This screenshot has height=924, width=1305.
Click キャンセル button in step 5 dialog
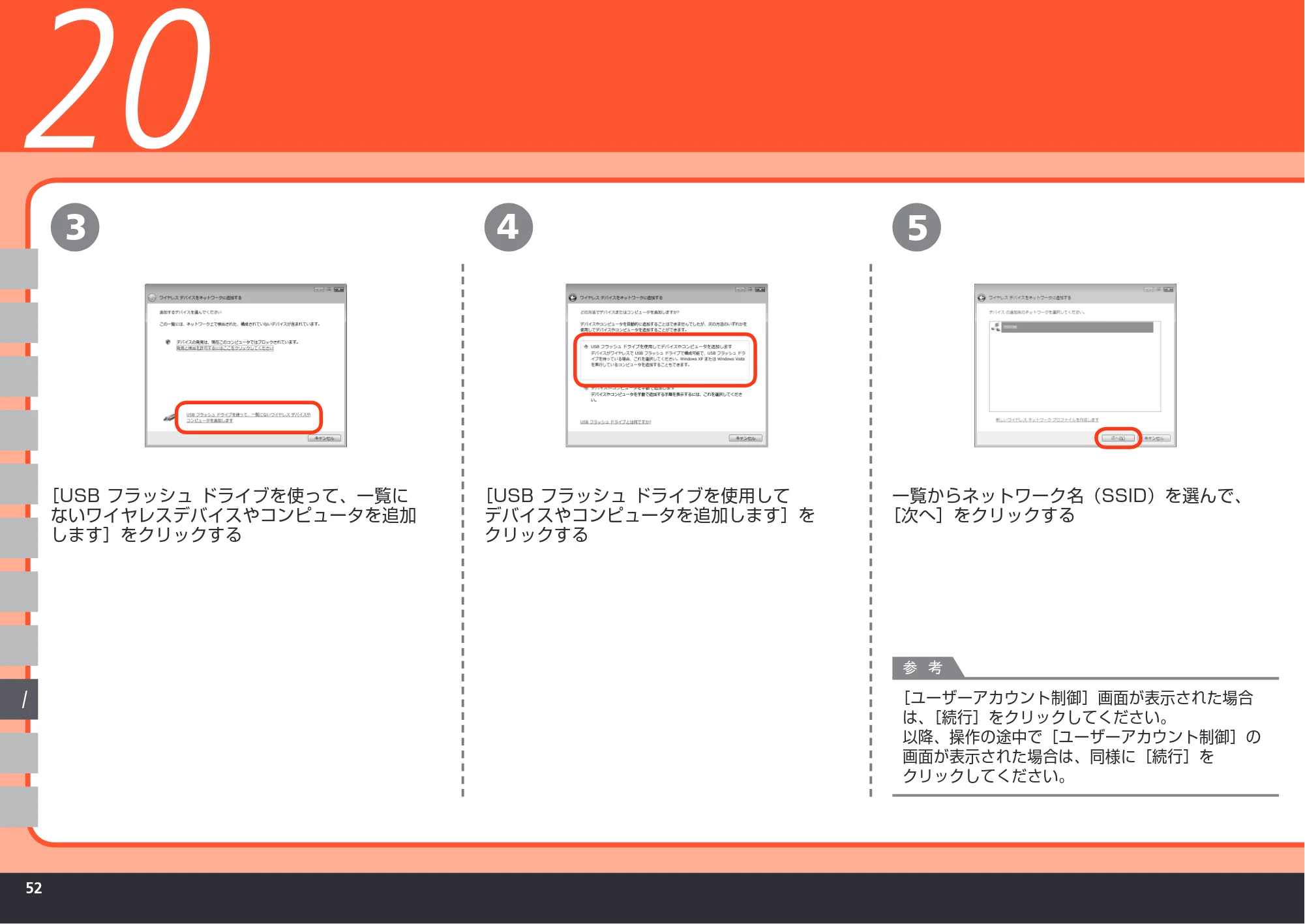click(1154, 438)
